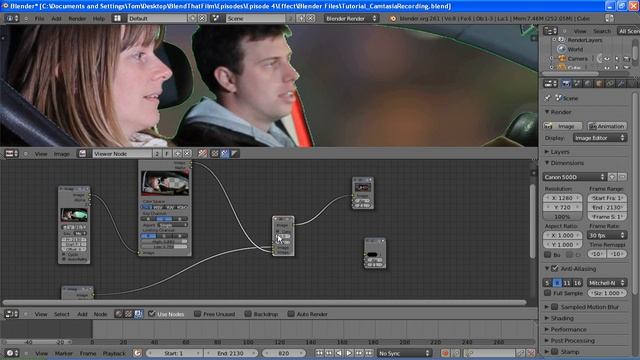The width and height of the screenshot is (640, 360).
Task: Click outliner editor type icon
Action: click(550, 31)
